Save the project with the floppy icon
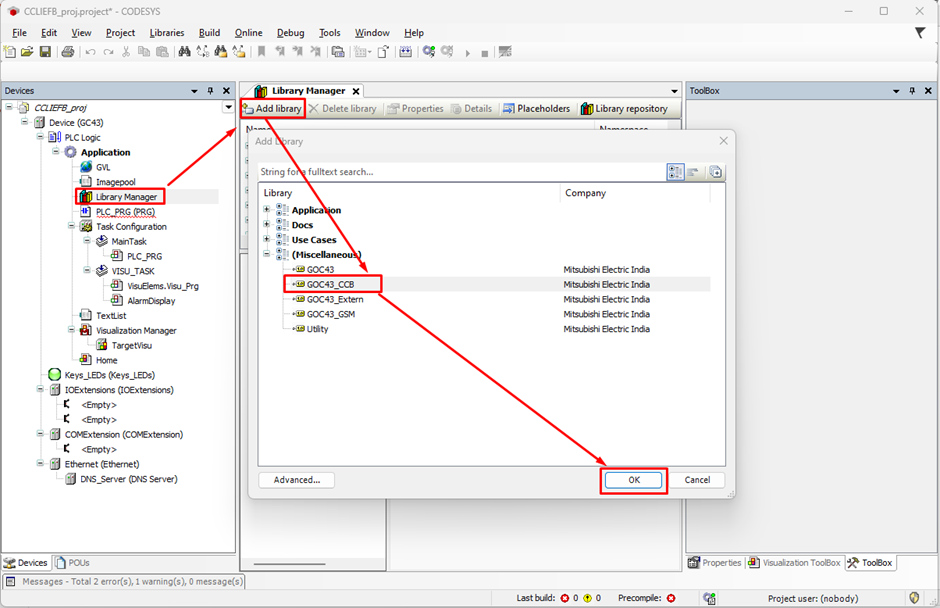This screenshot has width=940, height=608. click(x=45, y=52)
